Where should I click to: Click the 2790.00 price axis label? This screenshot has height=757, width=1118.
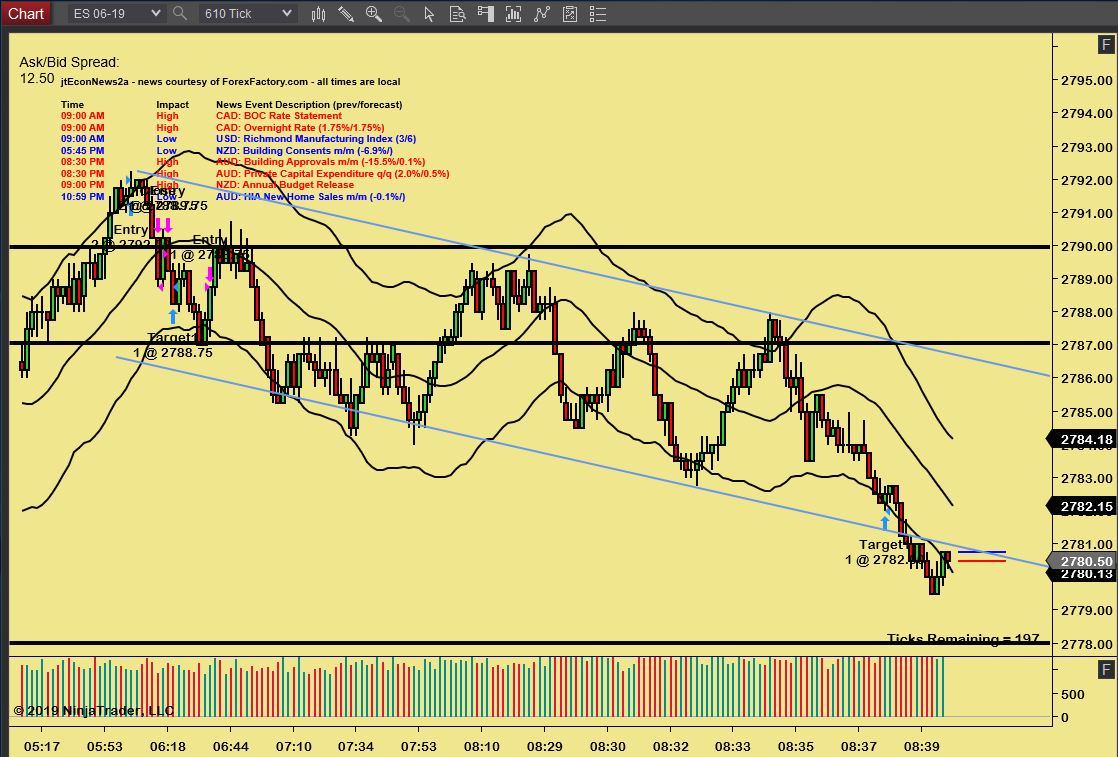coord(1086,247)
